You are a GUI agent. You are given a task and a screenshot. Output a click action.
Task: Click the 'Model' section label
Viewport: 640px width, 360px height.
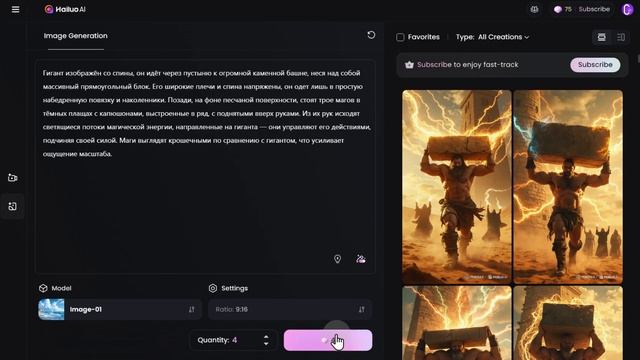tap(61, 288)
